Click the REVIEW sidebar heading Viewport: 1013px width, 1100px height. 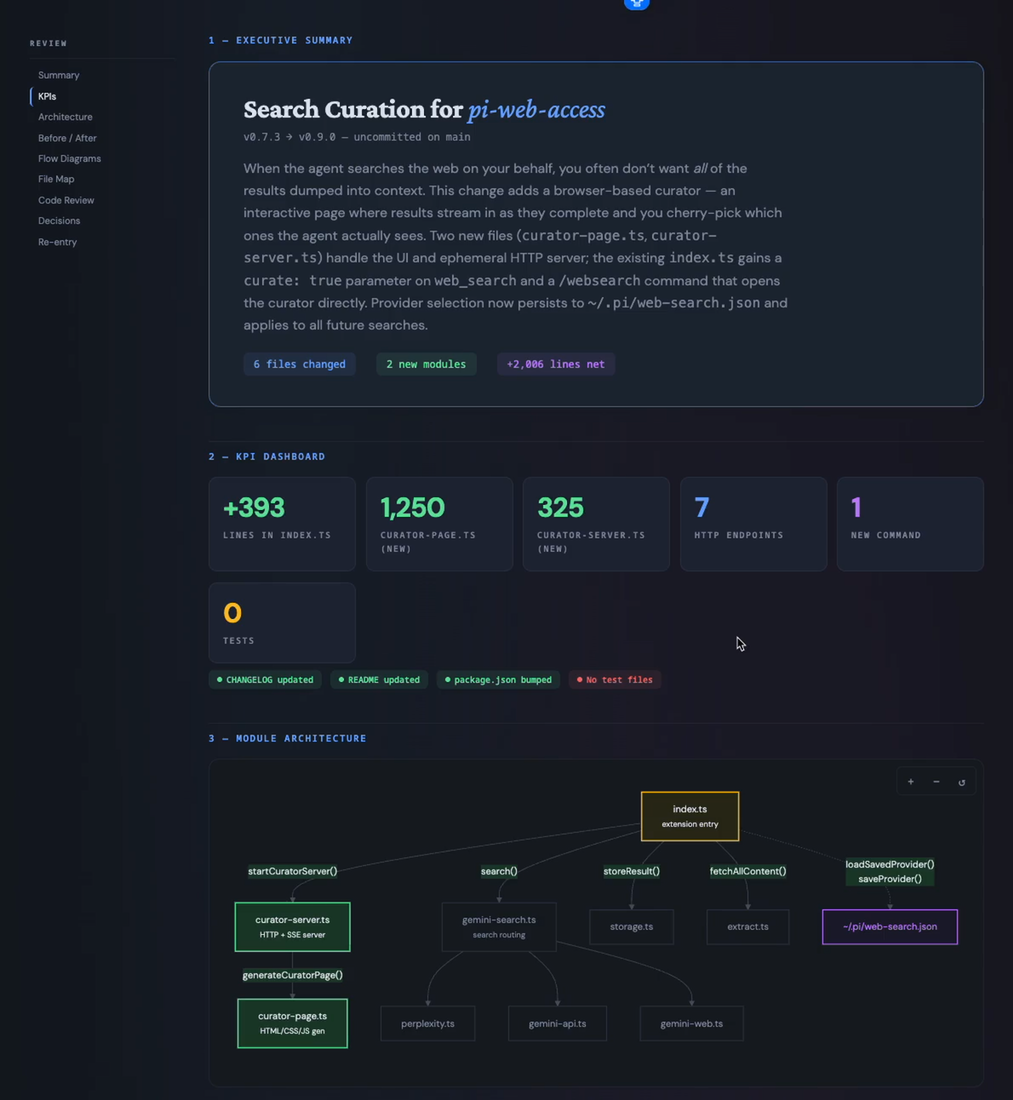pyautogui.click(x=48, y=43)
